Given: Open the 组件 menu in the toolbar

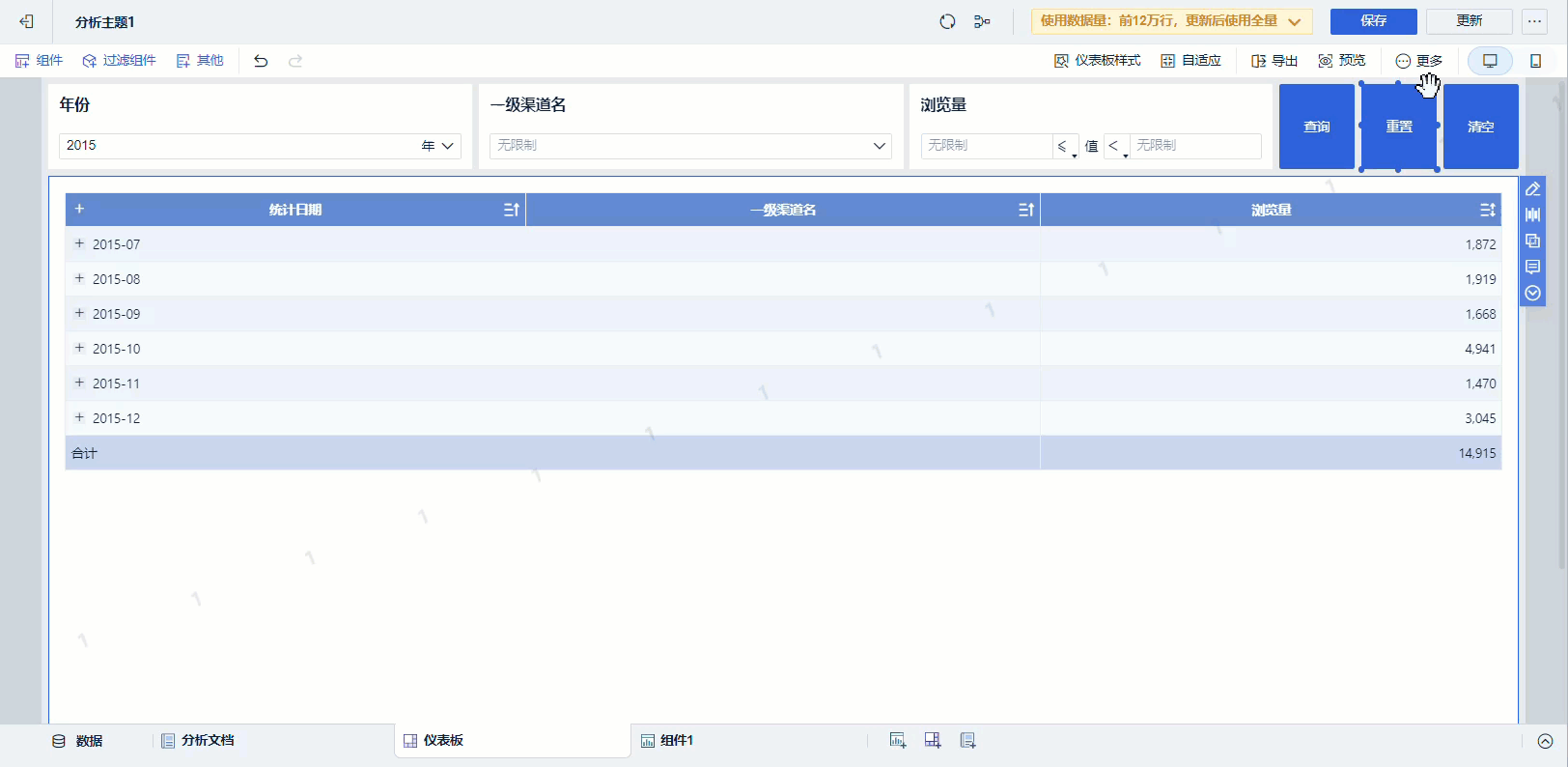Looking at the screenshot, I should point(39,61).
